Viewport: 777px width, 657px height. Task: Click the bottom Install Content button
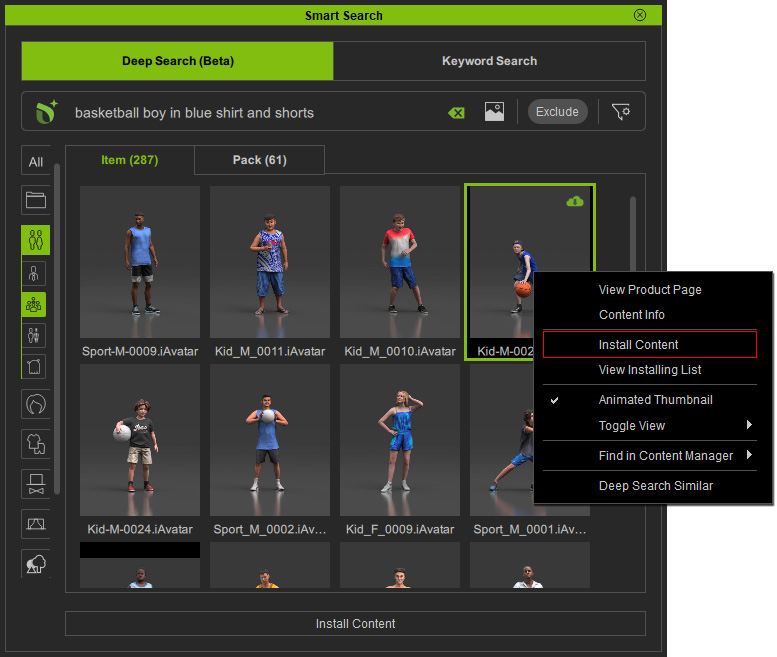click(355, 623)
